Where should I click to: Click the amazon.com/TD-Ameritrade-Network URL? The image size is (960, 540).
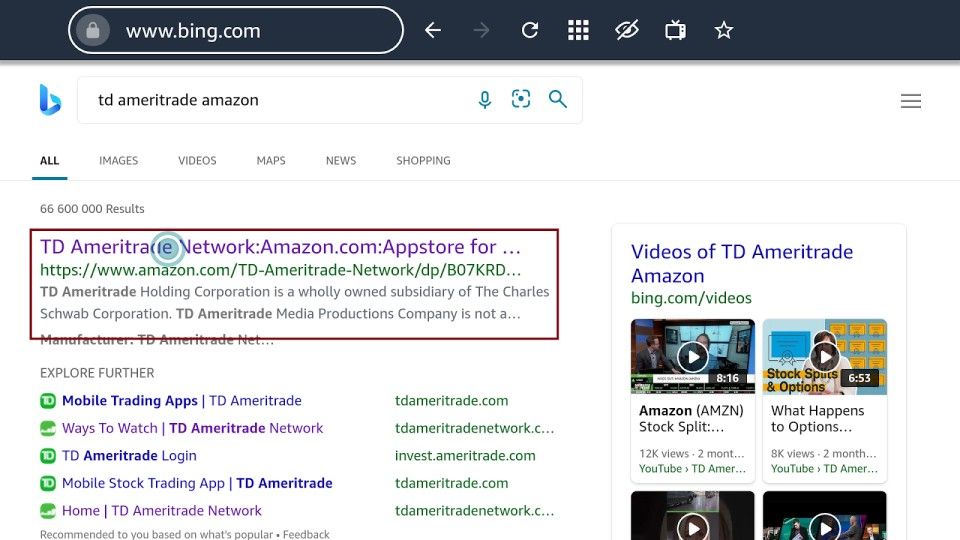(x=280, y=270)
